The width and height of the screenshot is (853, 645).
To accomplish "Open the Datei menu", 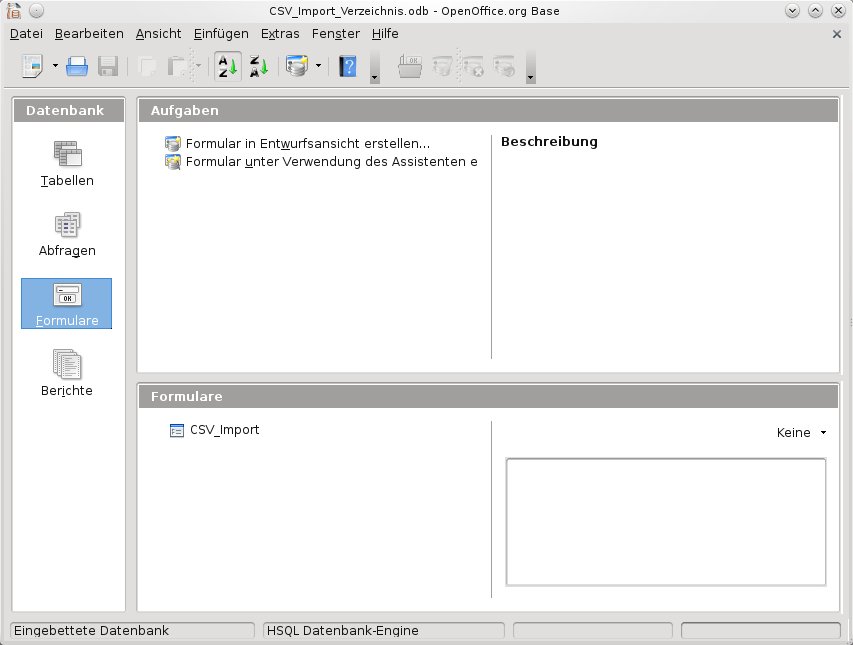I will tap(26, 34).
